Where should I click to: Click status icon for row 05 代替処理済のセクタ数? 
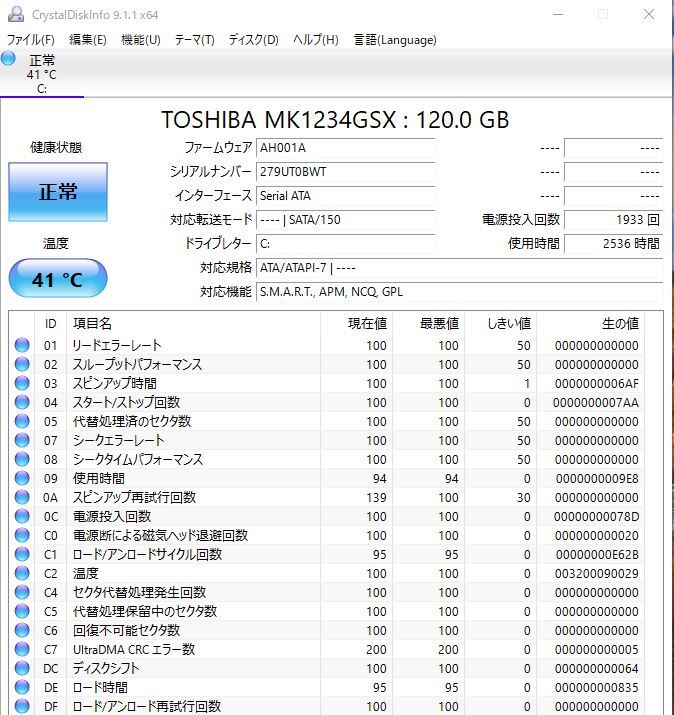pos(22,421)
